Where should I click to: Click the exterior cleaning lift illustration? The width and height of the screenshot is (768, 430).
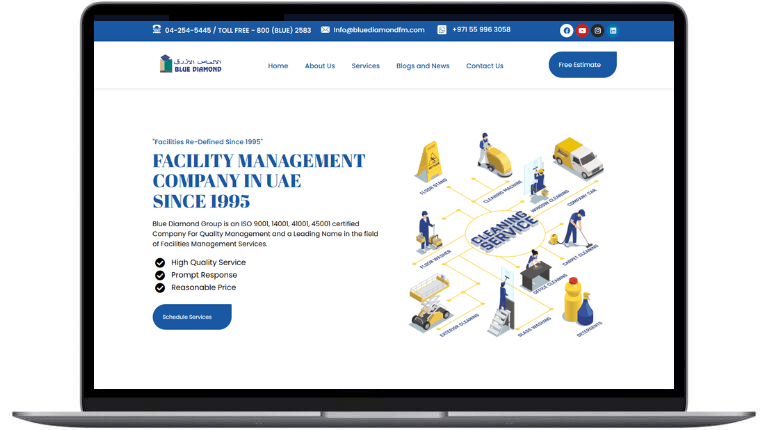point(430,302)
